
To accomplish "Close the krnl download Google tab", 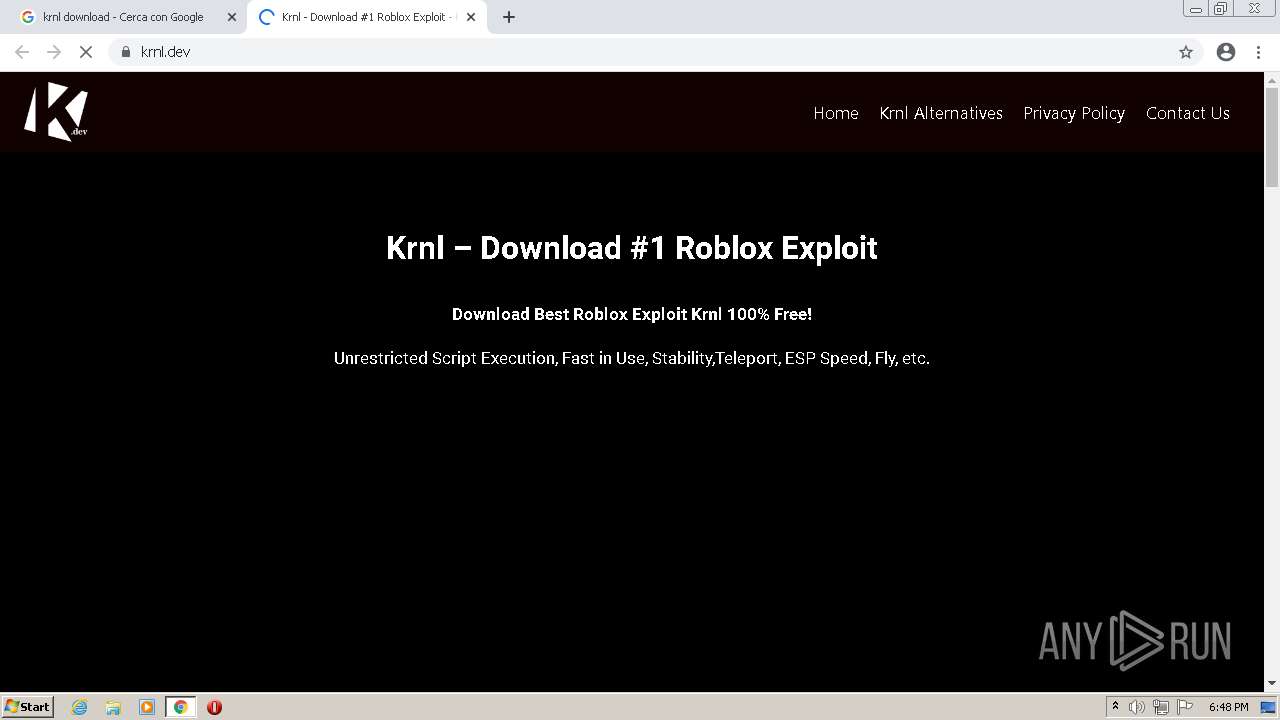I will (x=232, y=17).
